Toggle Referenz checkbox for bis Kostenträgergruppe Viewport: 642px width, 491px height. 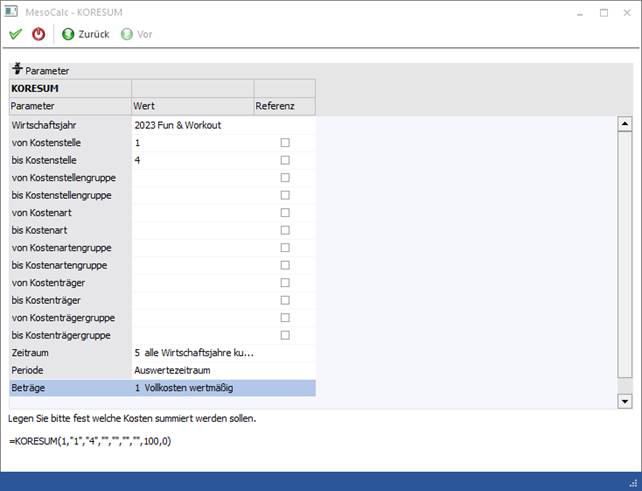pyautogui.click(x=285, y=335)
